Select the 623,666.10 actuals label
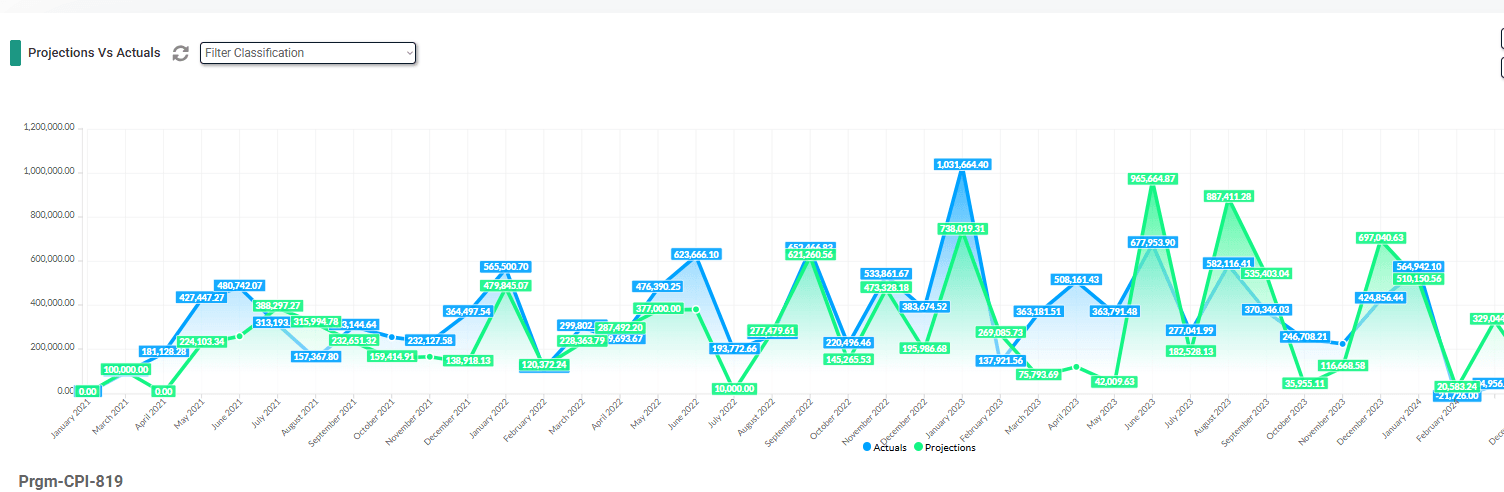 coord(696,254)
